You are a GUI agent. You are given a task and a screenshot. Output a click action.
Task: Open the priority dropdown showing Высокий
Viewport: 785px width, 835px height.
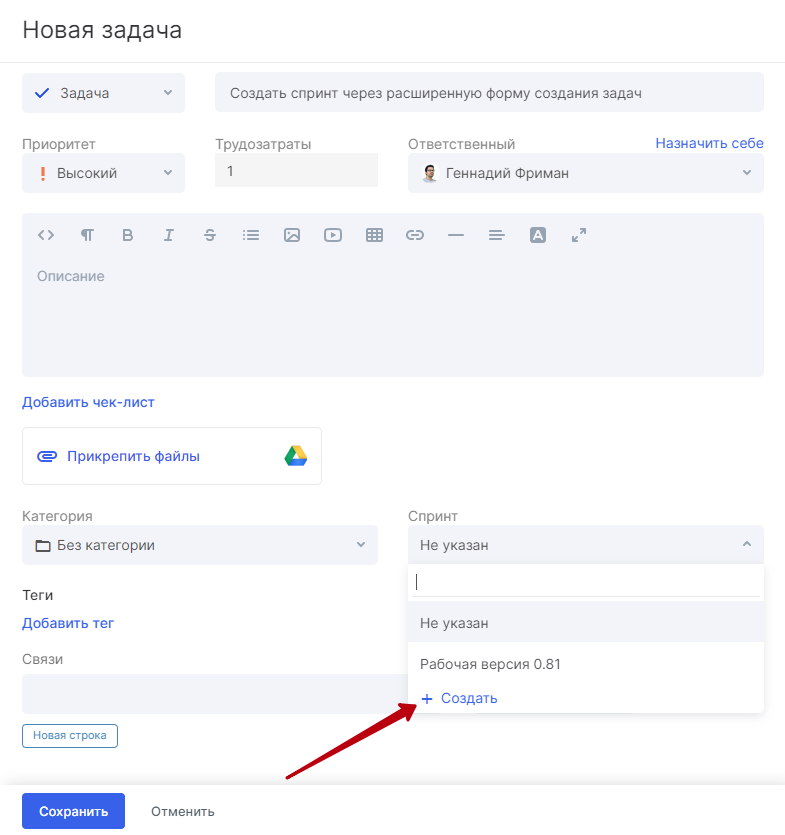point(103,173)
